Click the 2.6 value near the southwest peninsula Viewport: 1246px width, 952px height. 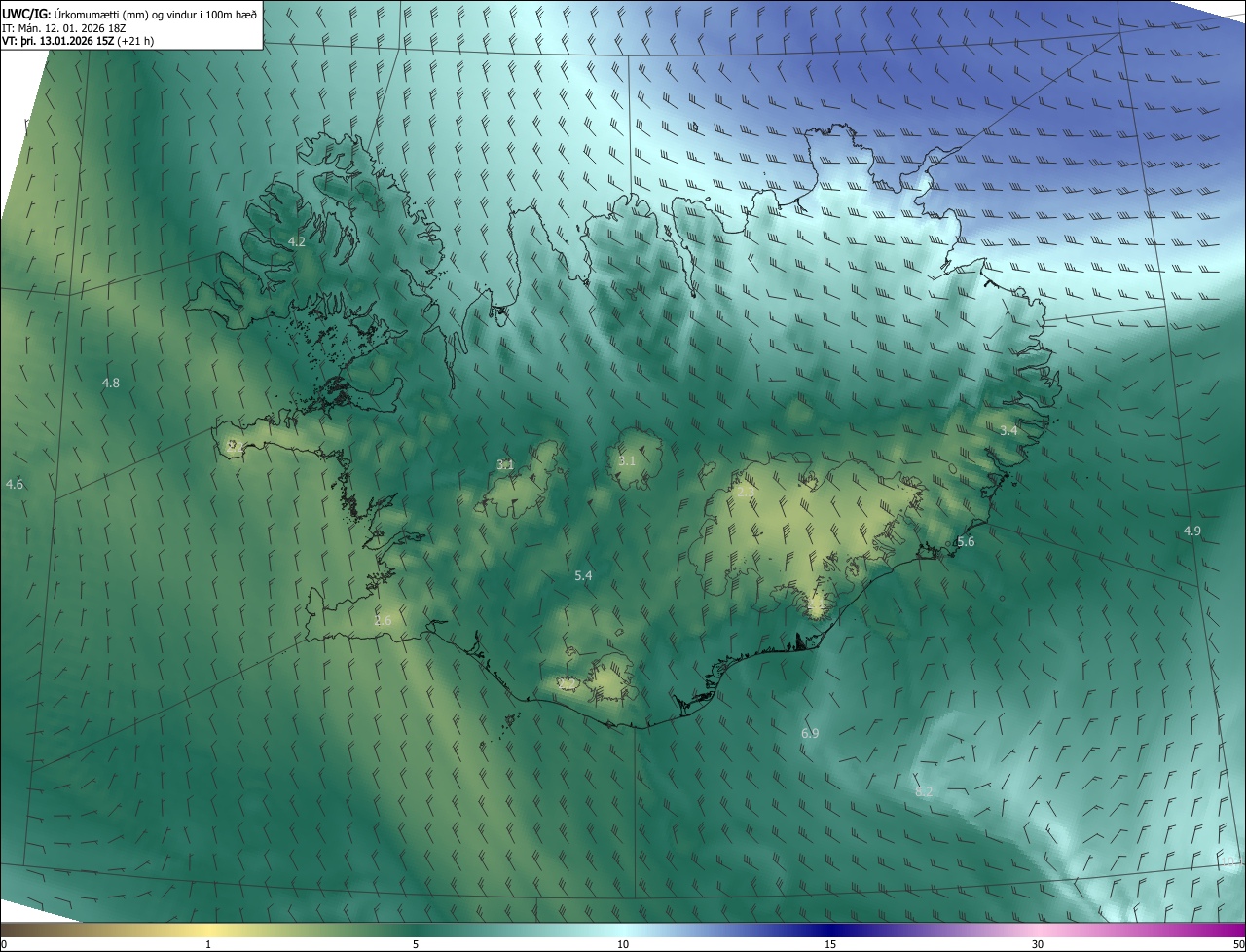pos(383,620)
